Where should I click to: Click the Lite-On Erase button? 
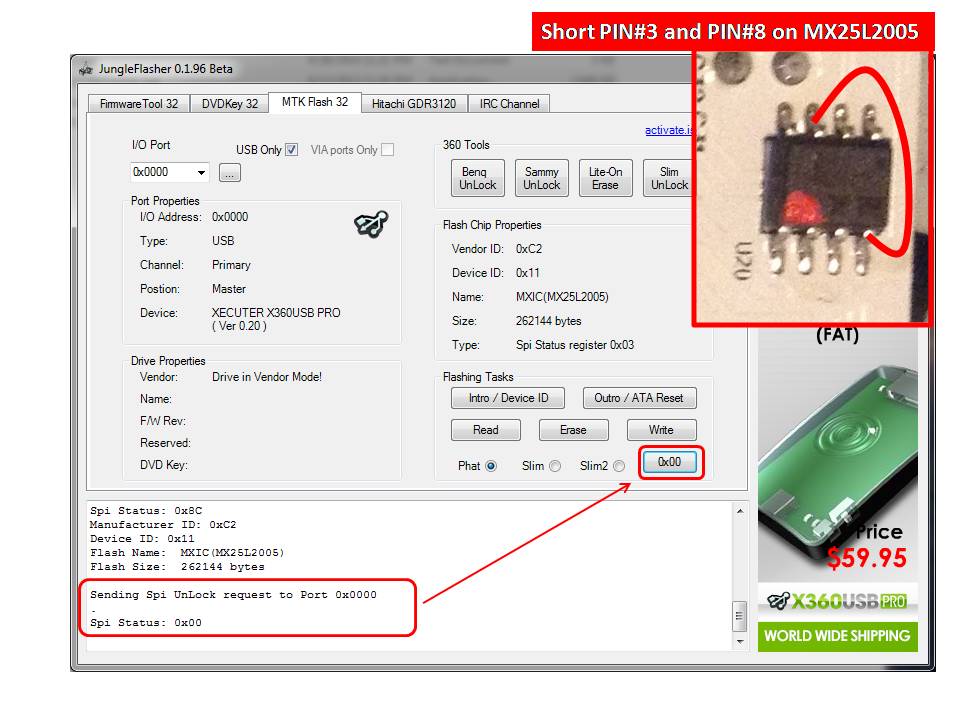(x=606, y=178)
